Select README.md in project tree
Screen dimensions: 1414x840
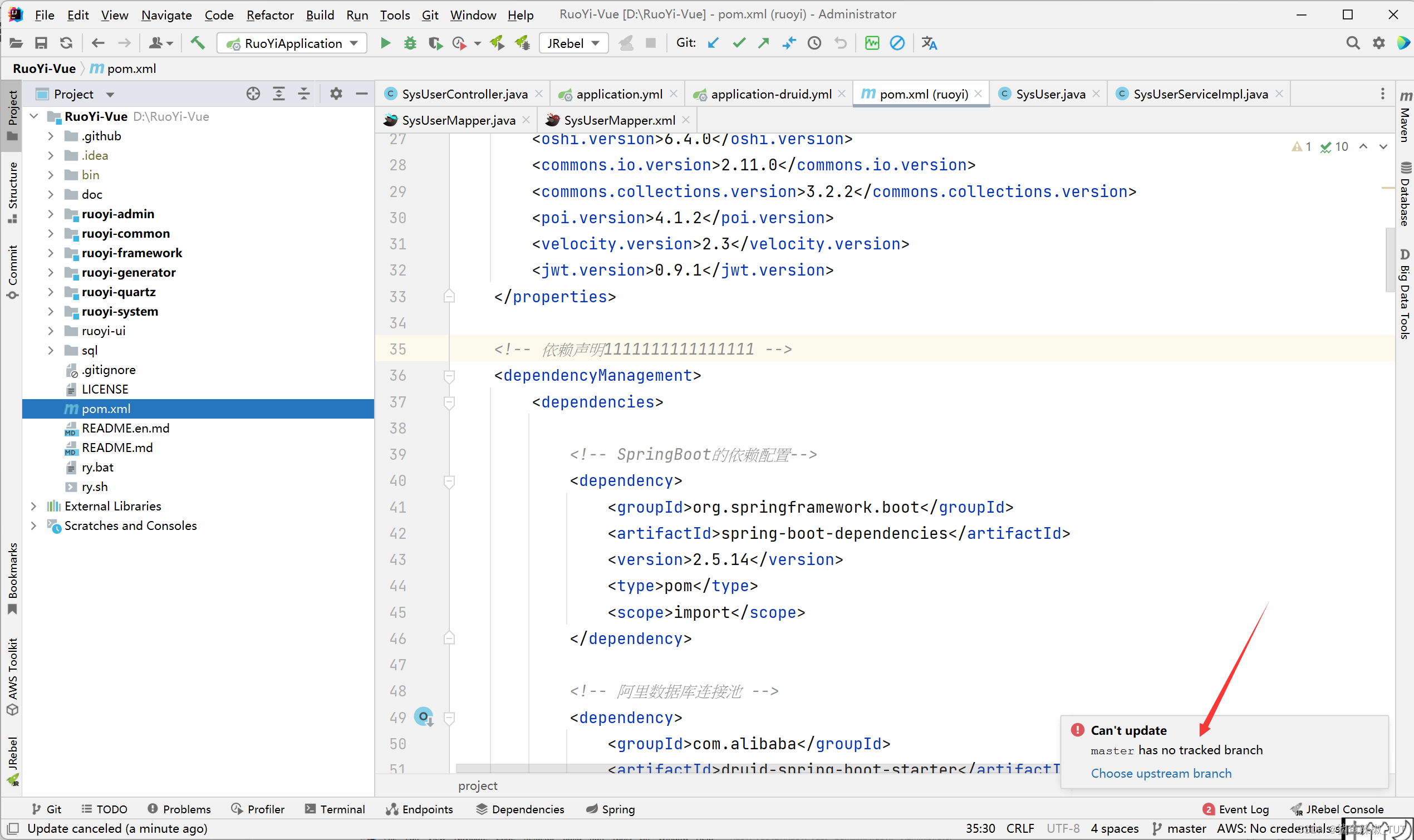pos(117,448)
